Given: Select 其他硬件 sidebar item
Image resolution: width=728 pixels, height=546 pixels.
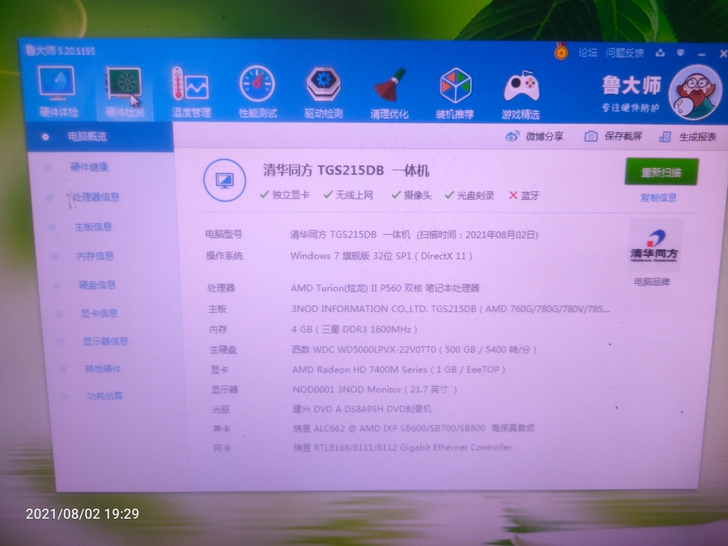Looking at the screenshot, I should click(103, 369).
